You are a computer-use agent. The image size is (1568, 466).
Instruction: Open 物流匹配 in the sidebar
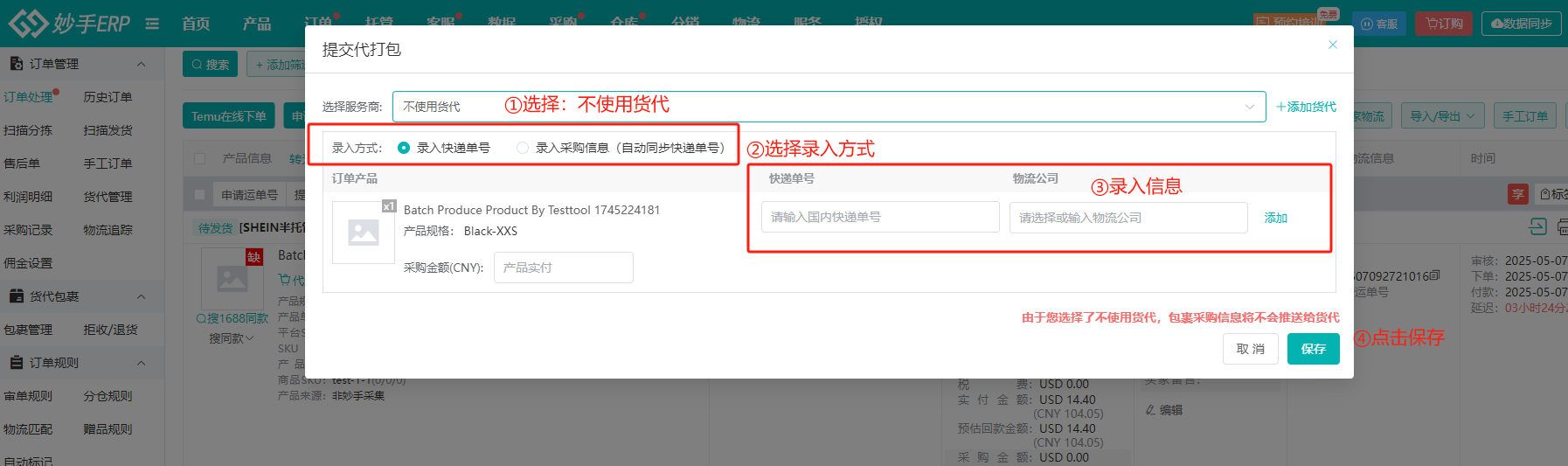[28, 429]
